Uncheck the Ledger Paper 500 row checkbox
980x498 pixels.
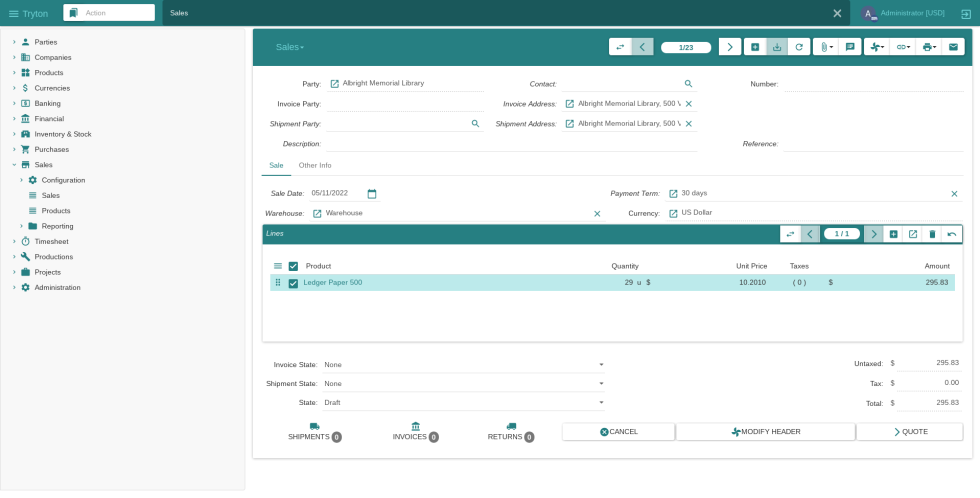[293, 283]
